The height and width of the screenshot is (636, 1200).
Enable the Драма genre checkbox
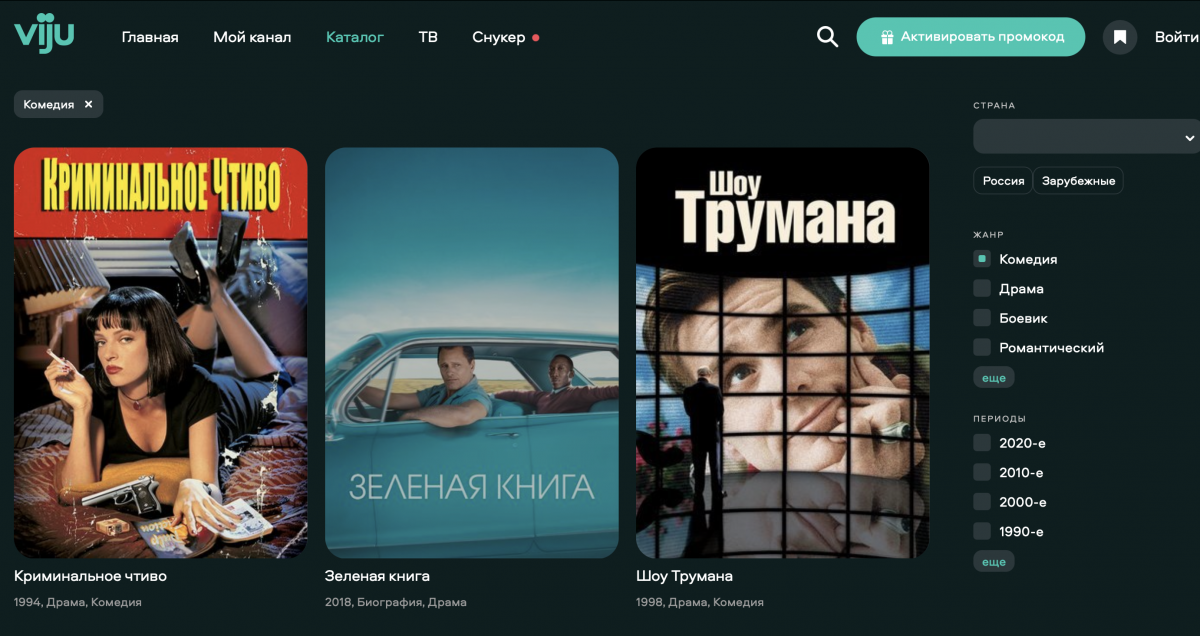[x=982, y=289]
